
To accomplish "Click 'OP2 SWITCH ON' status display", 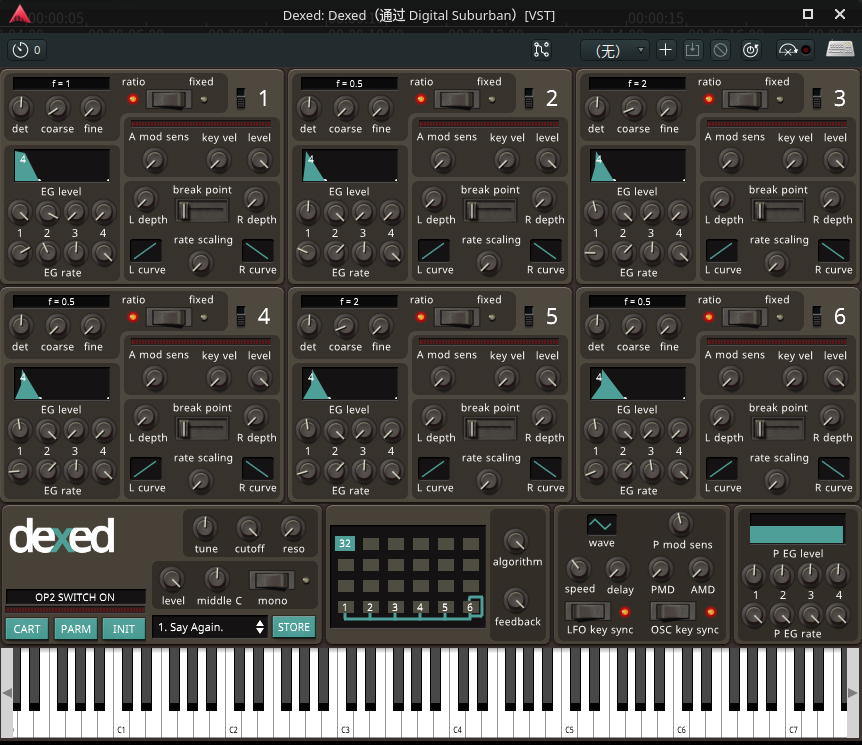I will tap(75, 597).
